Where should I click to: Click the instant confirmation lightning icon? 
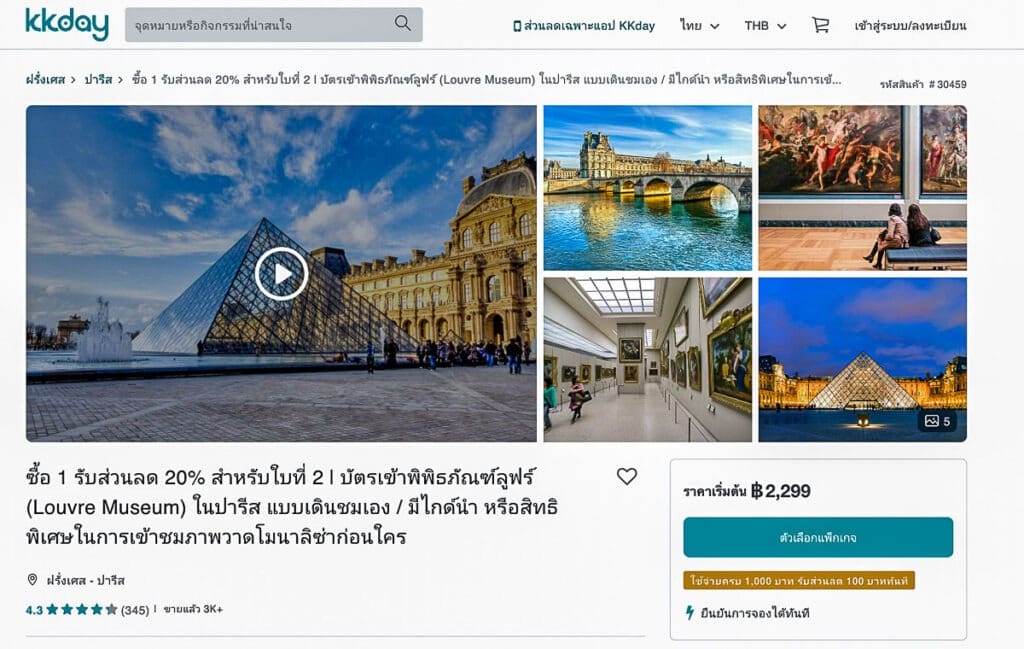tap(690, 612)
